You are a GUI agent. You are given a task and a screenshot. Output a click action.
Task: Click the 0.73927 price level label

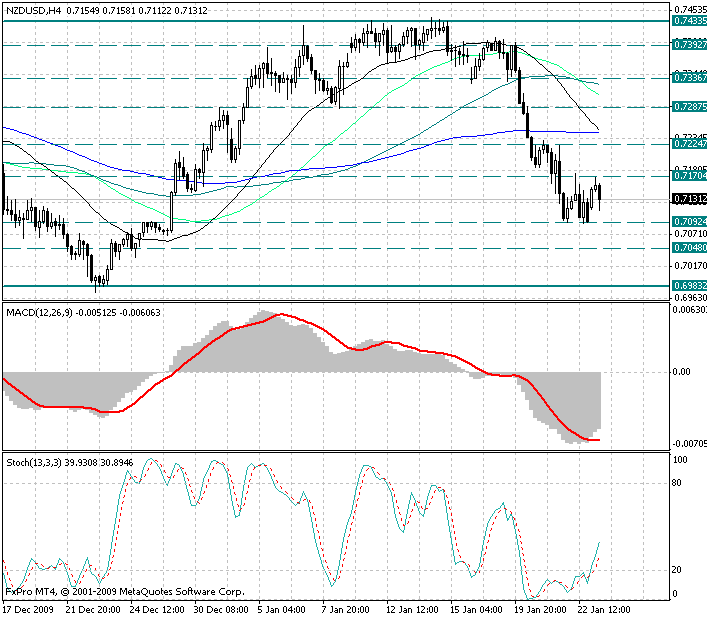click(x=688, y=44)
